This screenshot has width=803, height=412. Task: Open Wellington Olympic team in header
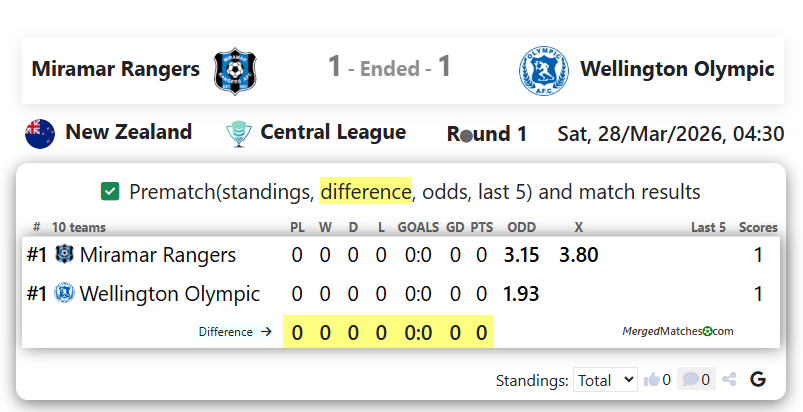pos(677,69)
